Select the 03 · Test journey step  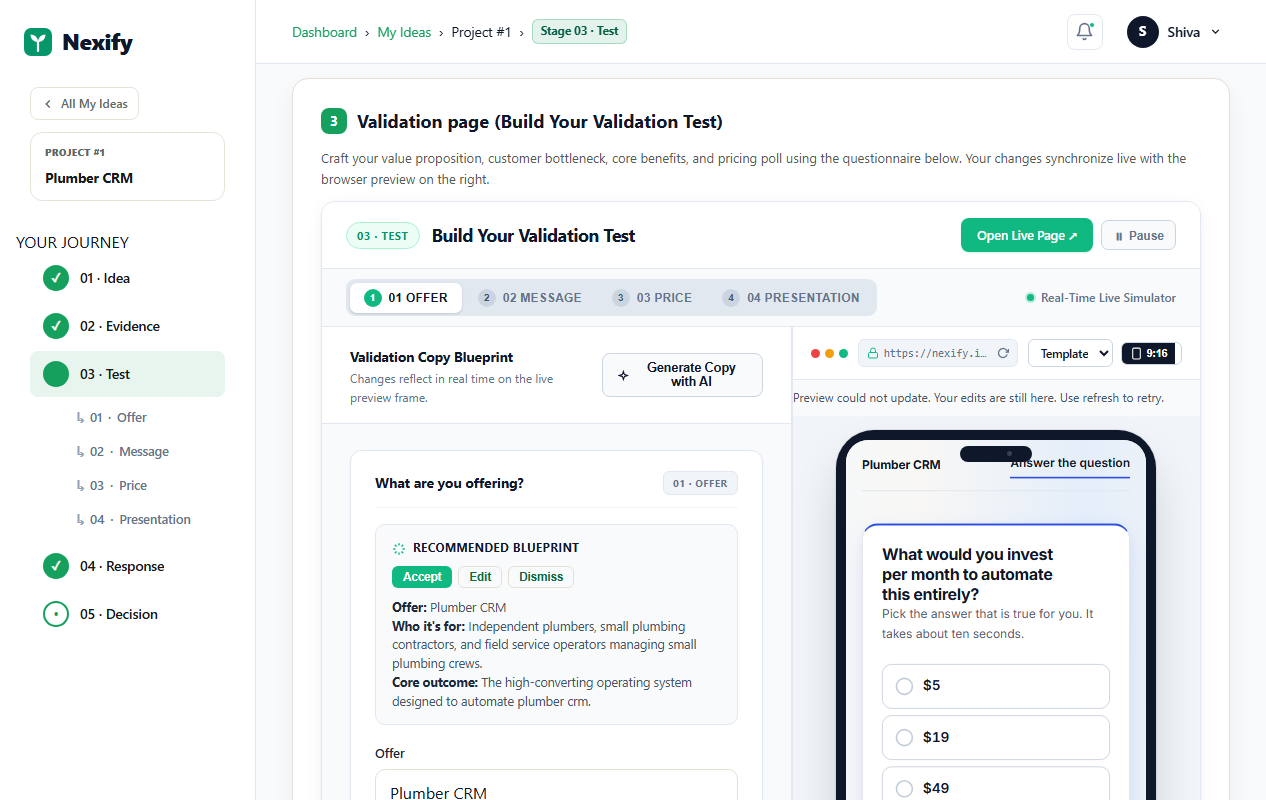(127, 374)
